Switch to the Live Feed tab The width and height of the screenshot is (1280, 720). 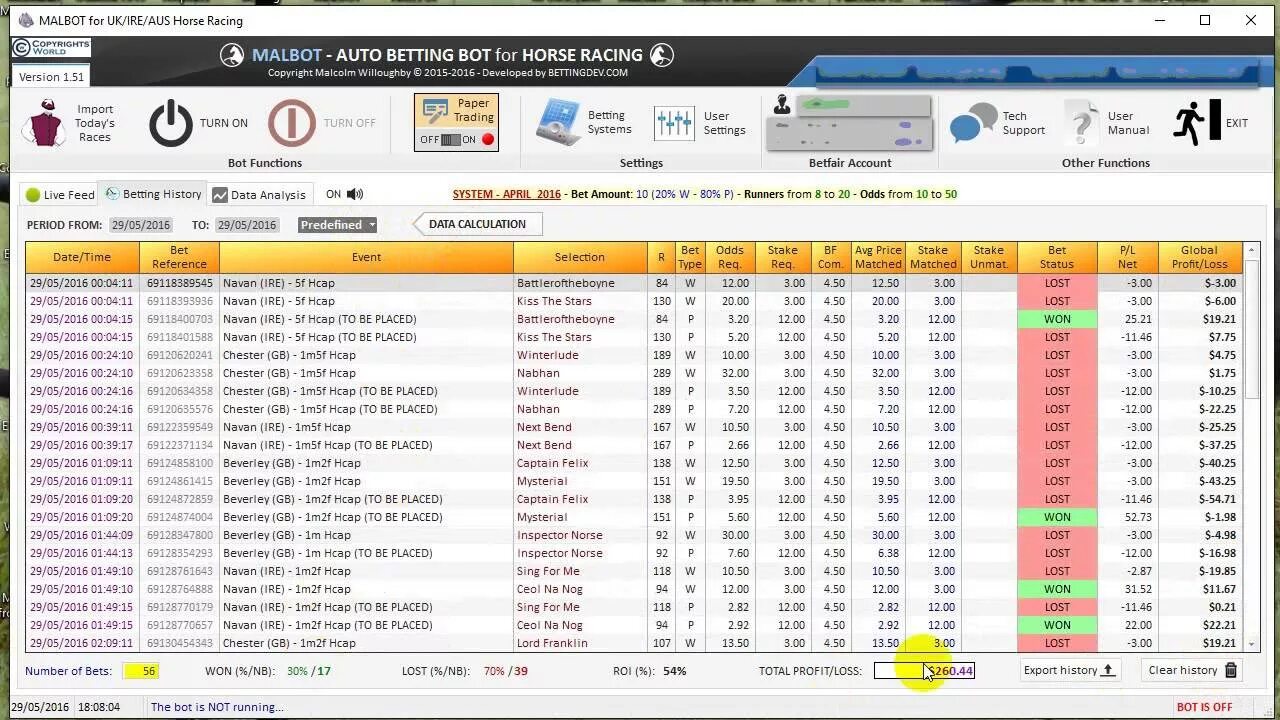(x=60, y=195)
